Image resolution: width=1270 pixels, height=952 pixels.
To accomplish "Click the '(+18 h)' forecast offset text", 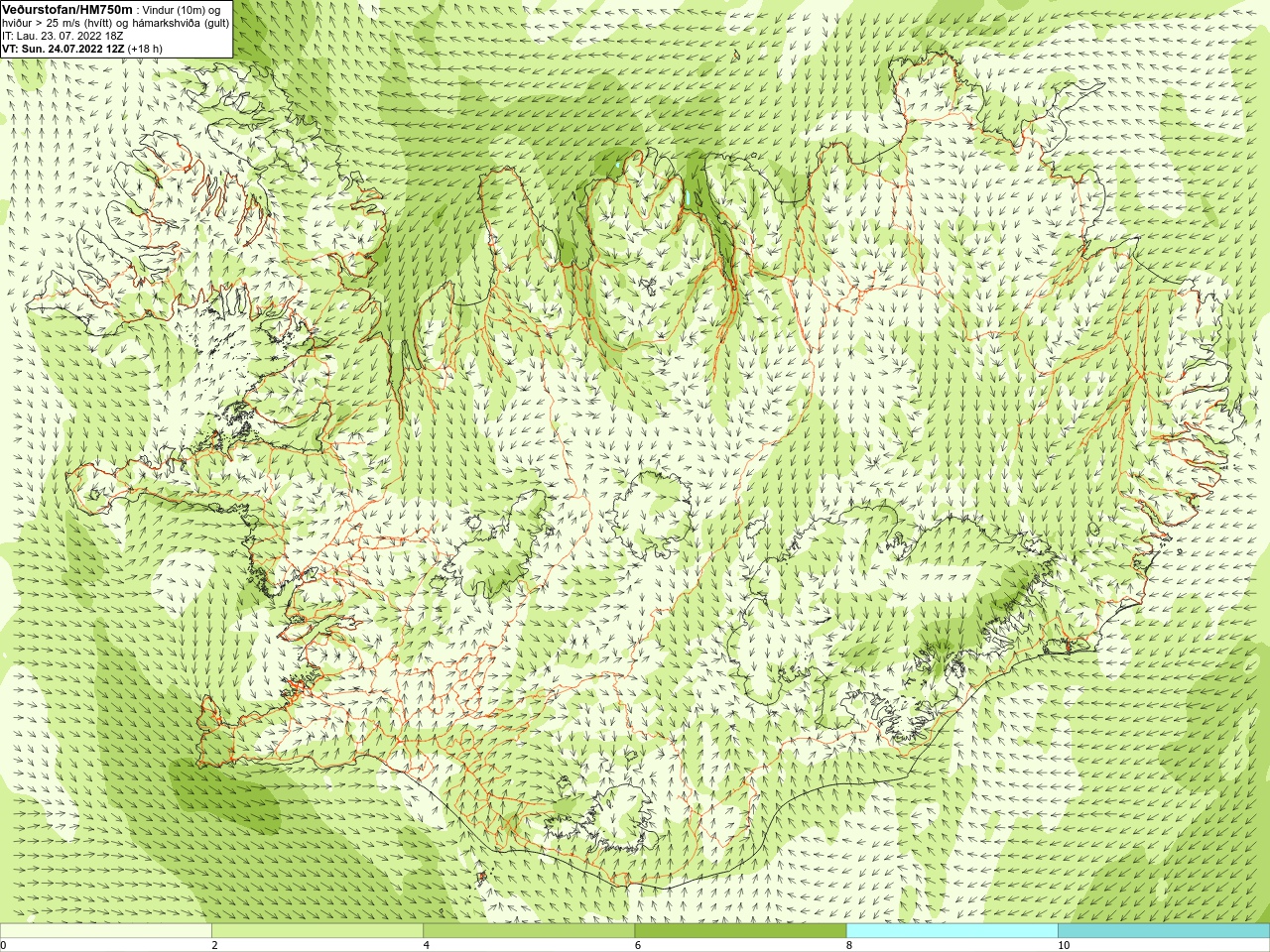I will pos(145,49).
